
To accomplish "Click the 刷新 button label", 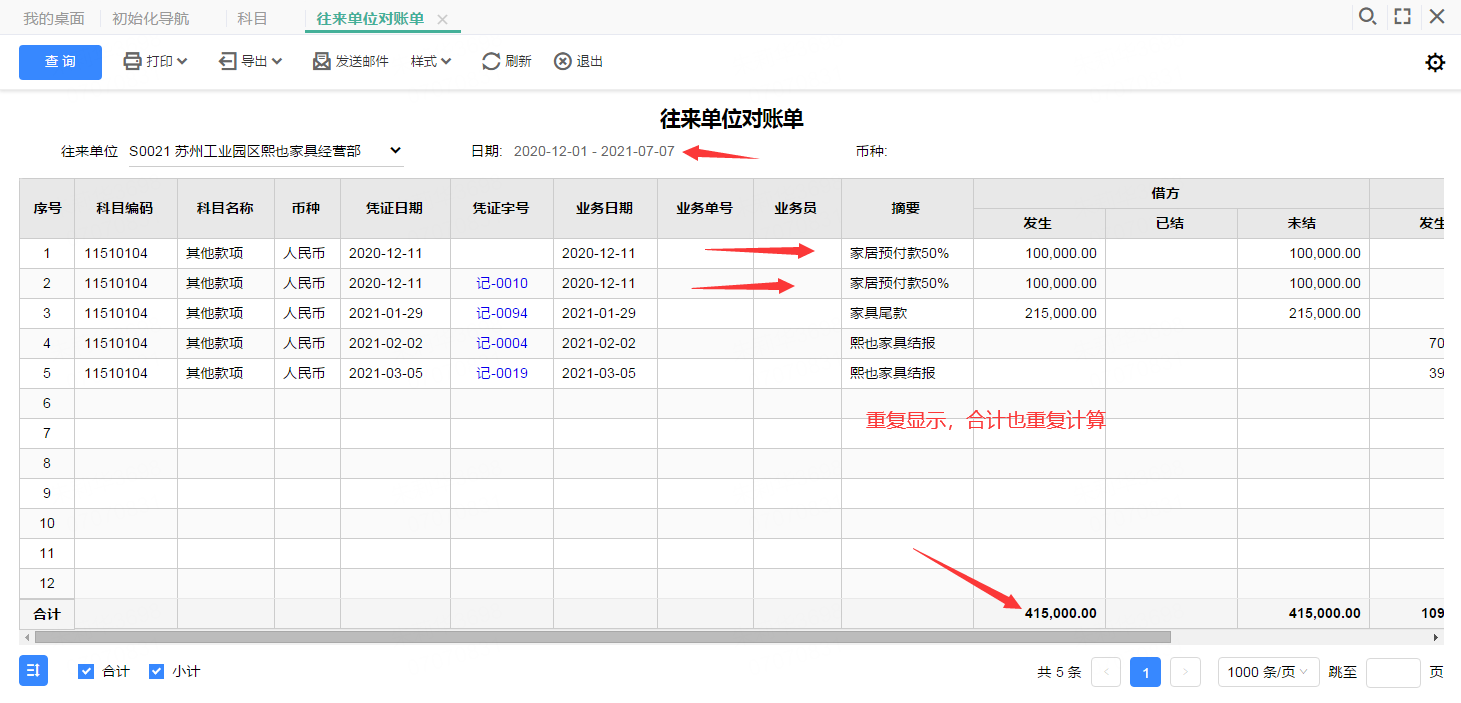I will point(518,62).
